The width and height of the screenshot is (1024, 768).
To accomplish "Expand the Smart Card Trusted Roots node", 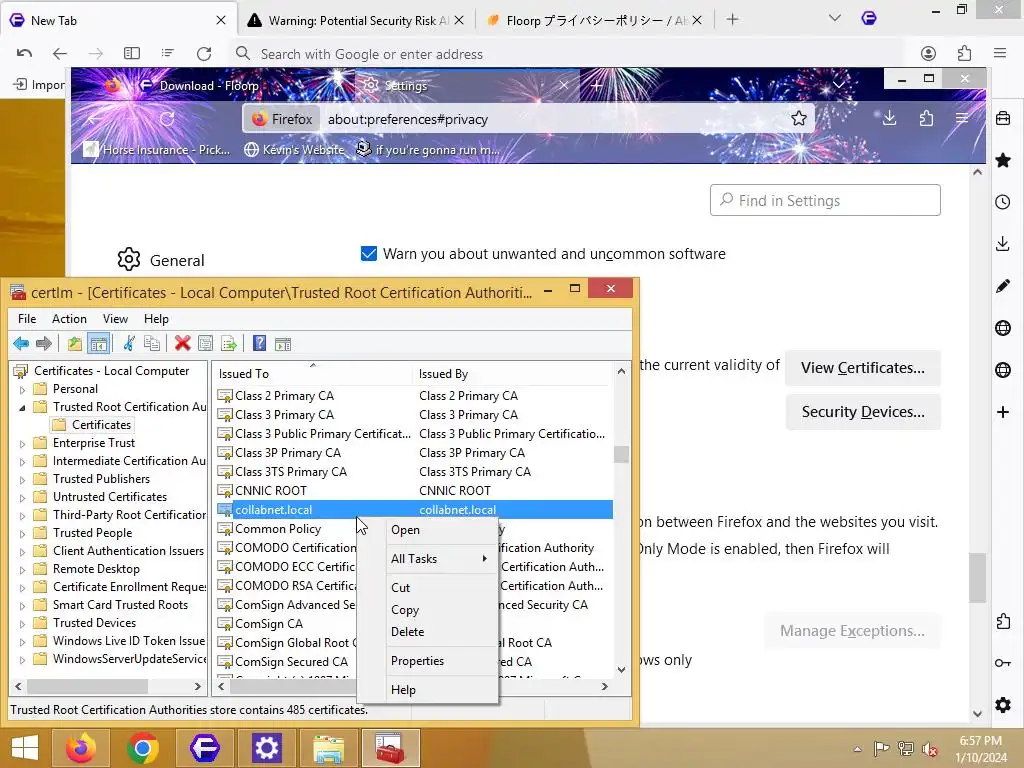I will click(x=22, y=605).
